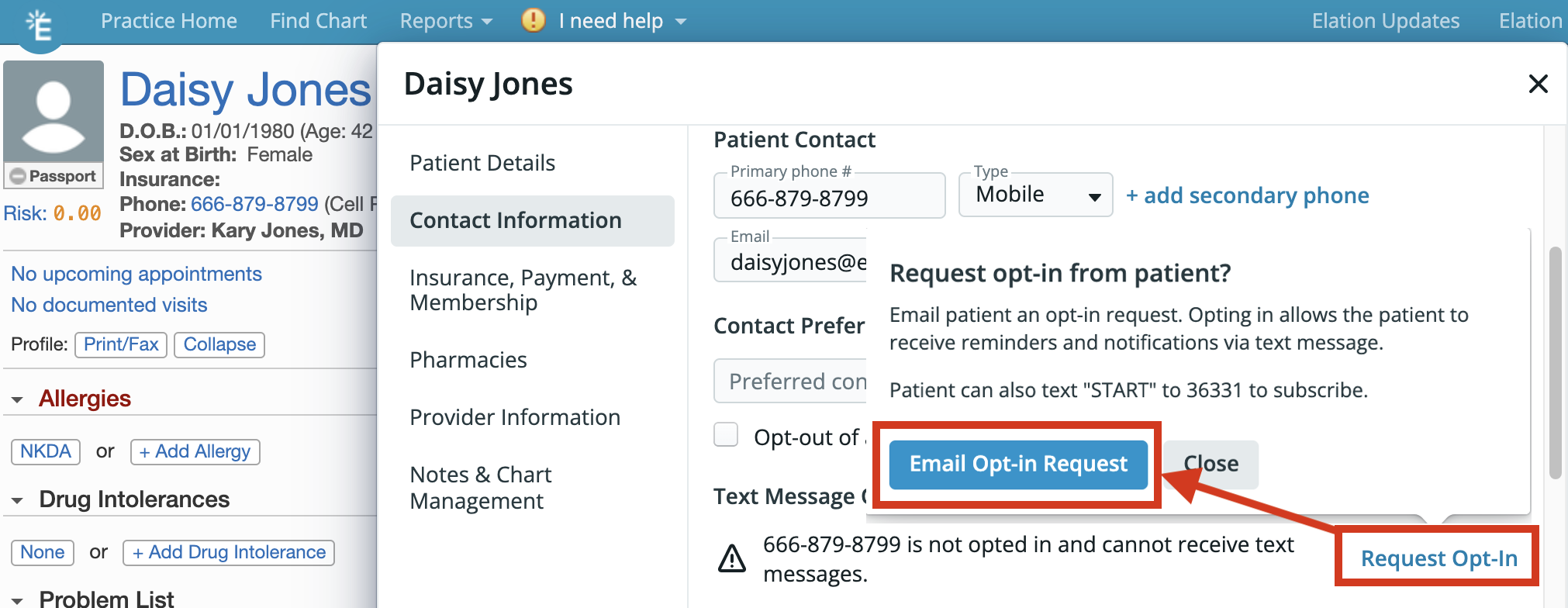Image resolution: width=1568 pixels, height=608 pixels.
Task: Click the Email Opt-in Request button
Action: click(x=1017, y=465)
